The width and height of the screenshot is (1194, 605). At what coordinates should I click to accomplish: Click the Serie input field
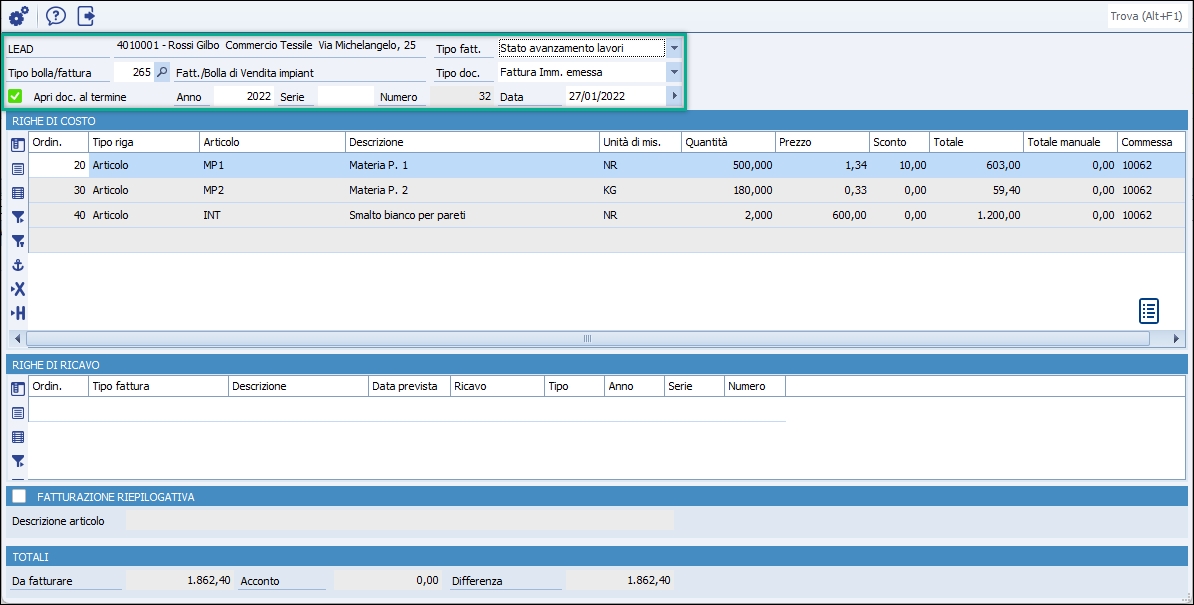click(x=344, y=97)
